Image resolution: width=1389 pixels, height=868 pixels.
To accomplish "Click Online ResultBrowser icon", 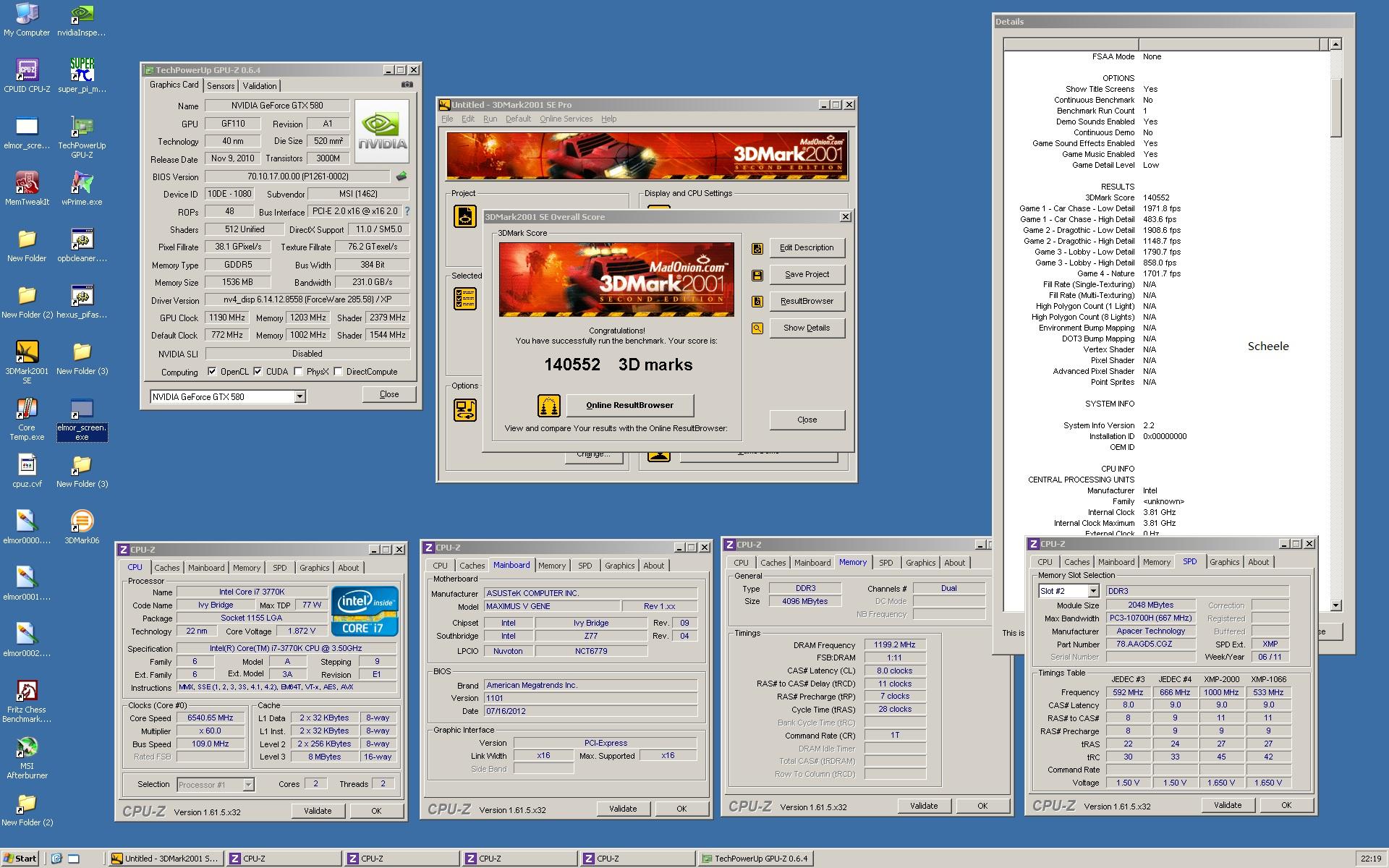I will [549, 406].
